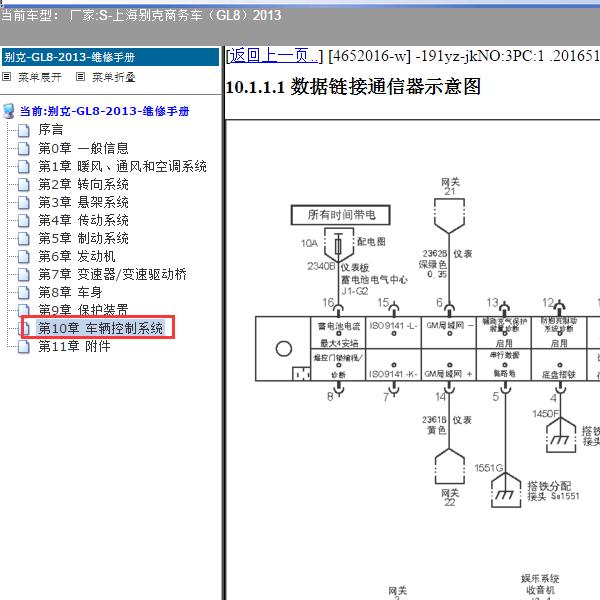Click the page icon beside 第6章 发动机
The height and width of the screenshot is (600, 600).
click(23, 257)
